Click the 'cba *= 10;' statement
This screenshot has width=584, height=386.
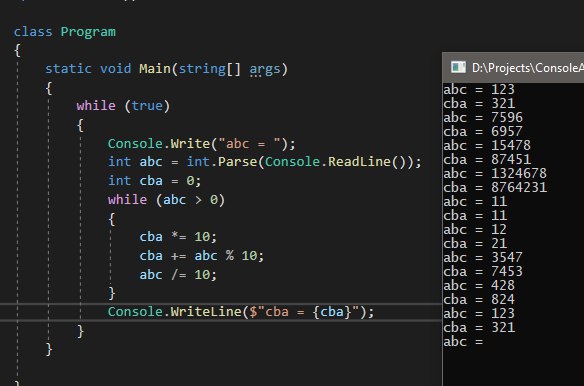coord(178,237)
